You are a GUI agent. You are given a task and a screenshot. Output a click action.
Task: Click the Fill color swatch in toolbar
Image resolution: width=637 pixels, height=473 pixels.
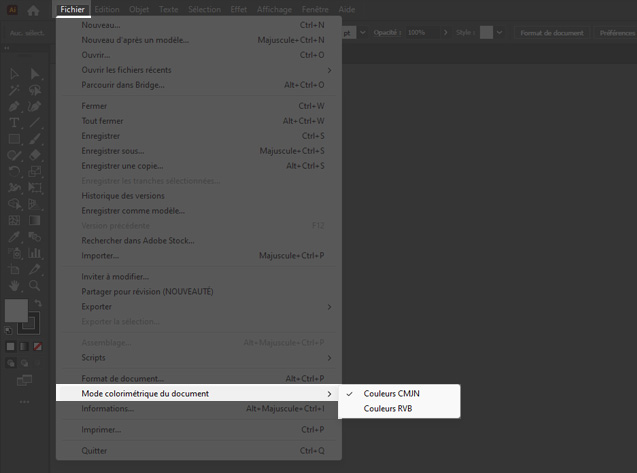tap(16, 311)
